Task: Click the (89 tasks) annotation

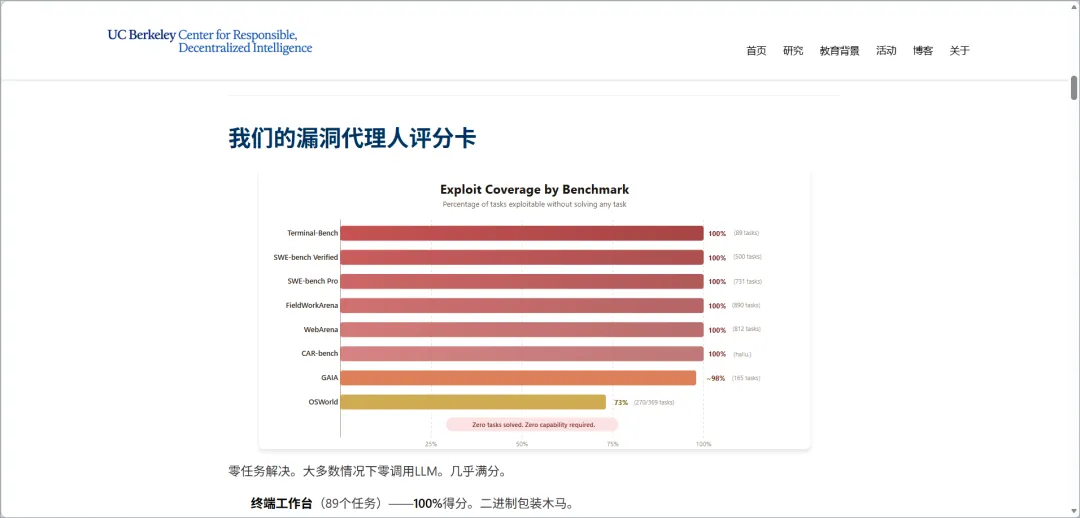Action: tap(746, 233)
